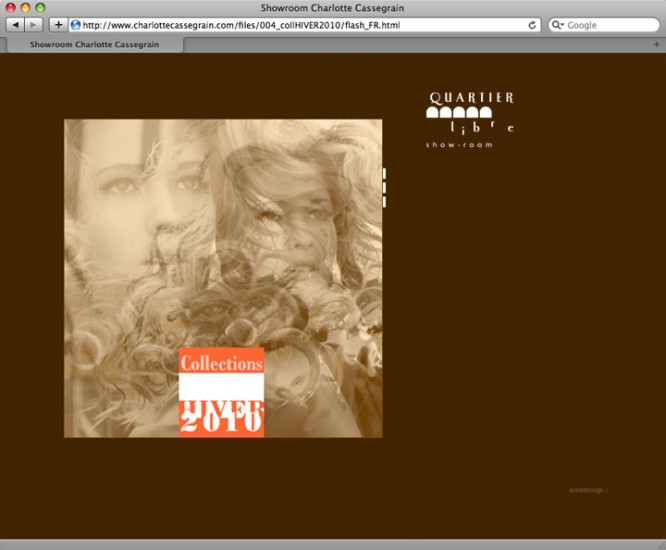Reload the page using the refresh icon
The width and height of the screenshot is (666, 550).
[x=532, y=25]
